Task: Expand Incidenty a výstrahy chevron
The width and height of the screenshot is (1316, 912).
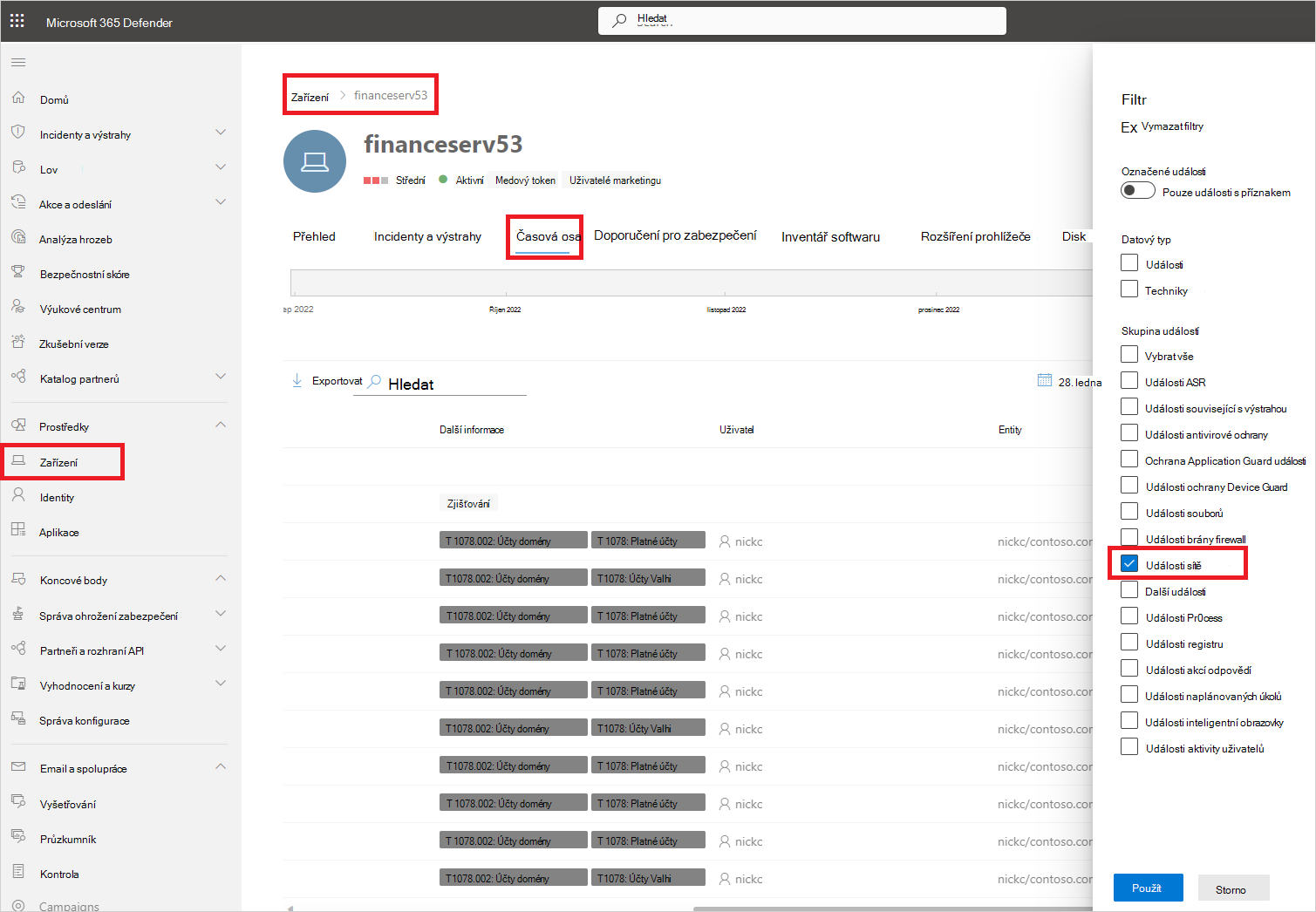Action: tap(221, 133)
